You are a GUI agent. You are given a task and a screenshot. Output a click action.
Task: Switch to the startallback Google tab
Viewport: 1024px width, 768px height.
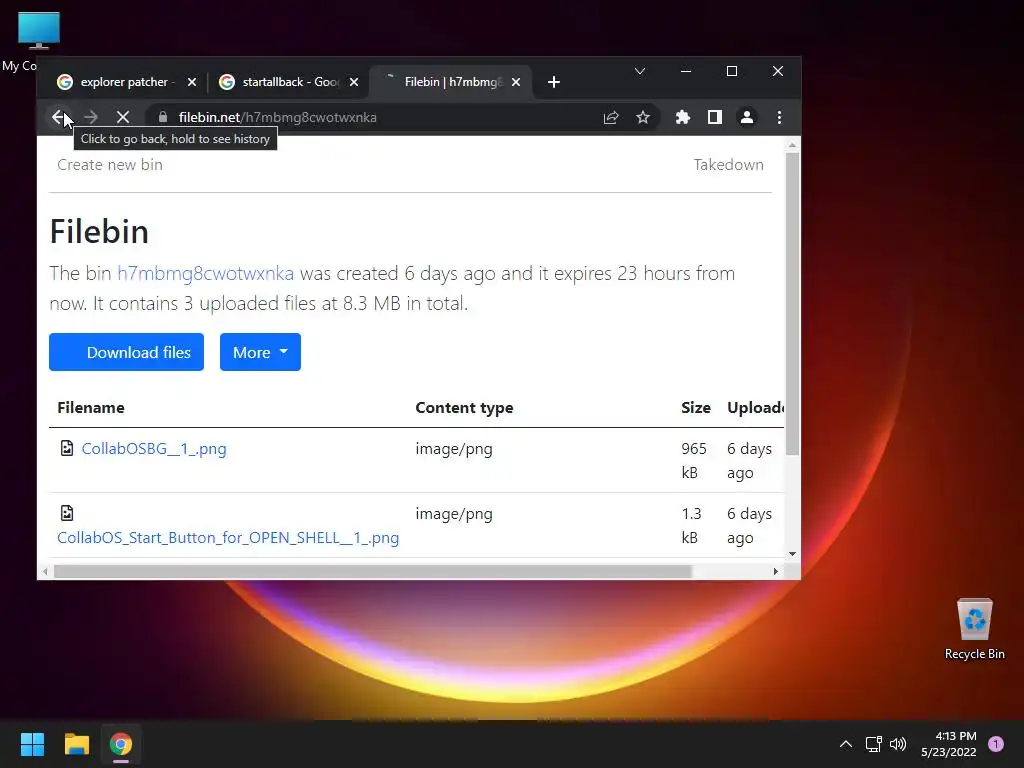[x=287, y=82]
